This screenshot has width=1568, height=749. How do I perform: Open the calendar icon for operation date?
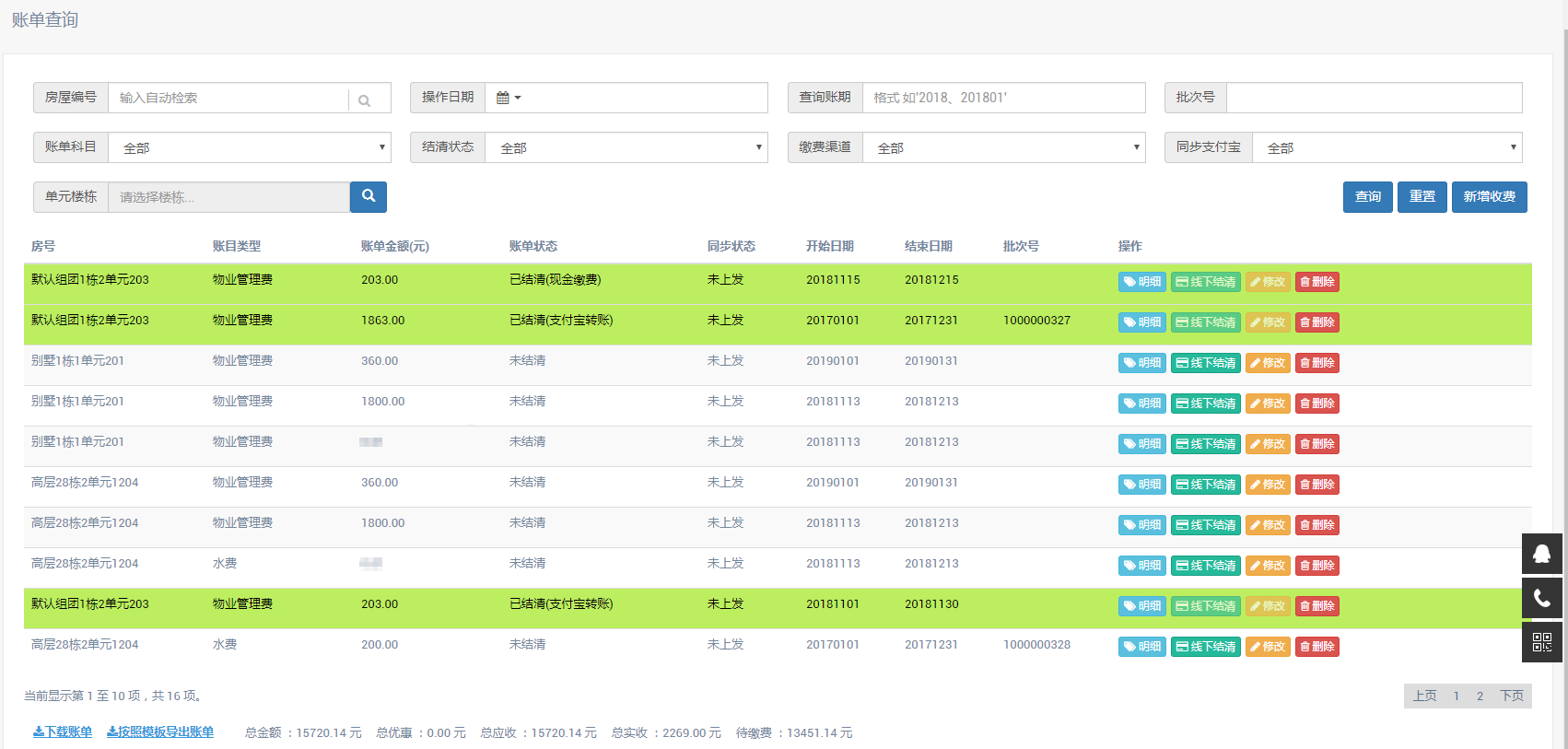coord(509,98)
